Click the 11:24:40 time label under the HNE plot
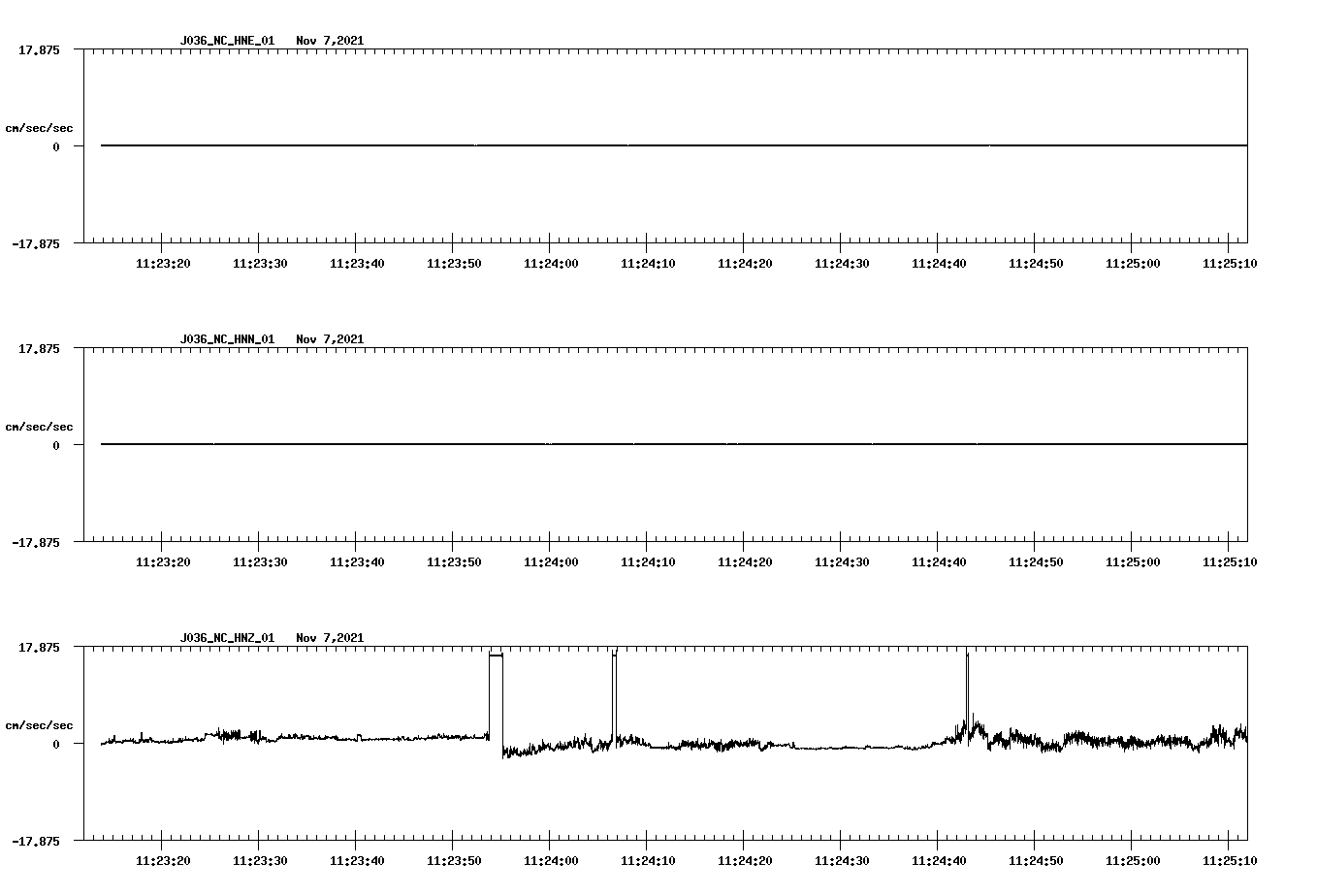 (938, 263)
